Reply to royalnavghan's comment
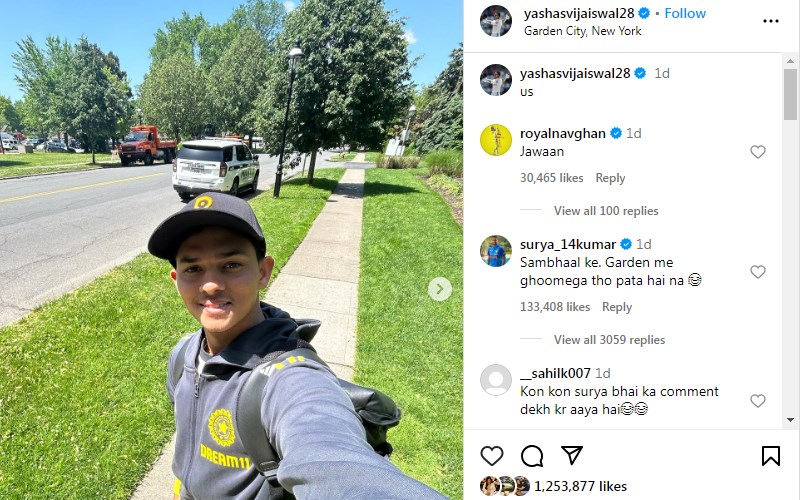This screenshot has width=800, height=500. [x=610, y=178]
